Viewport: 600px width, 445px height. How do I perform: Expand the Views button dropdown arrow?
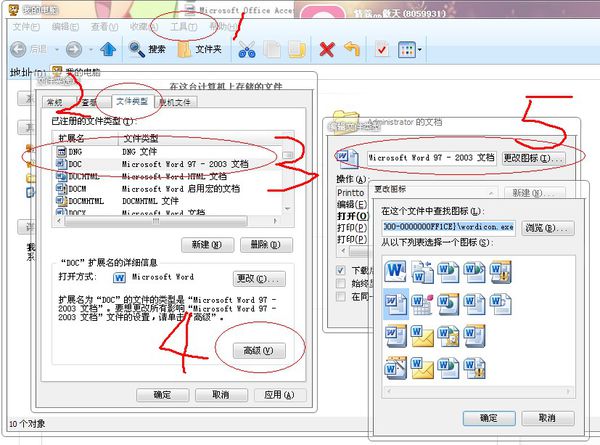coord(420,50)
